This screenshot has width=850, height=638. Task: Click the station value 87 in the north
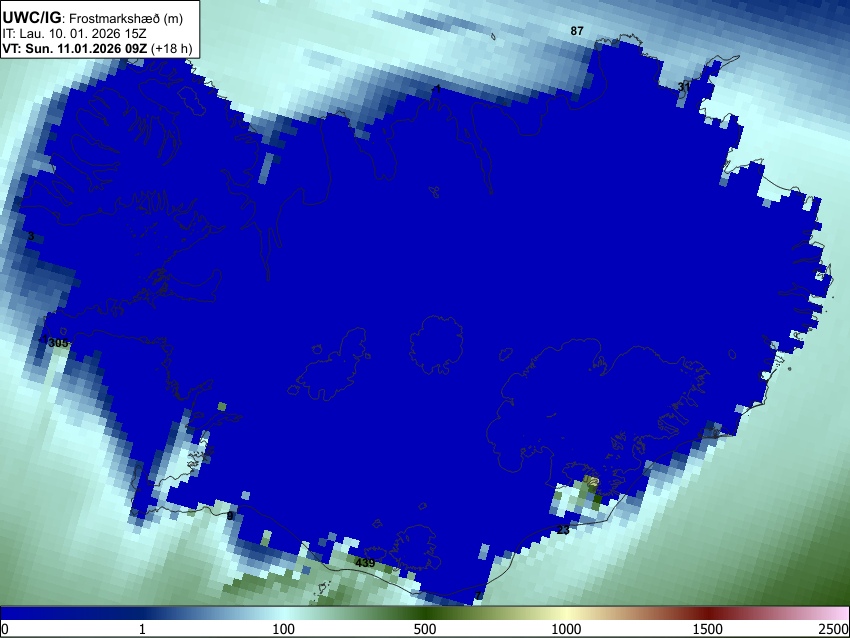pyautogui.click(x=577, y=31)
